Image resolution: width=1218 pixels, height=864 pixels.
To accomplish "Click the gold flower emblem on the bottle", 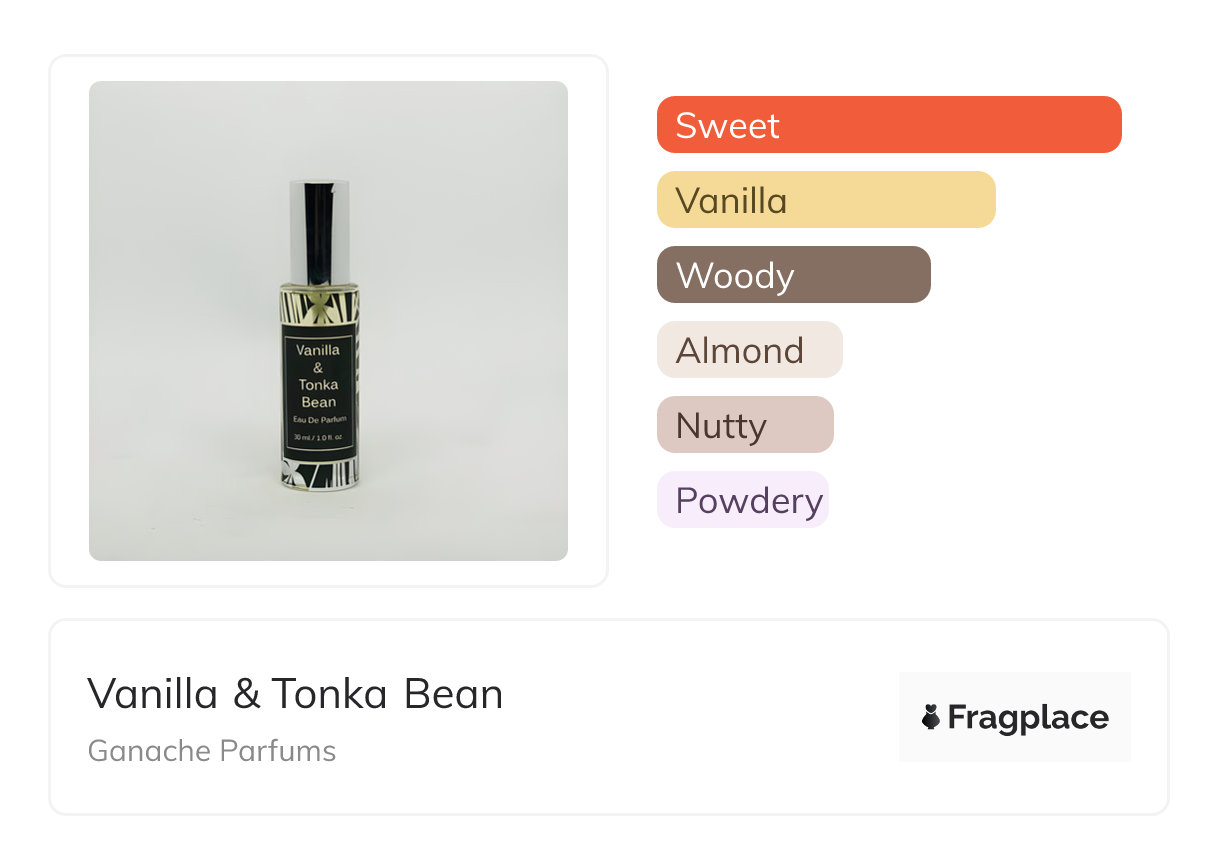I will [318, 305].
